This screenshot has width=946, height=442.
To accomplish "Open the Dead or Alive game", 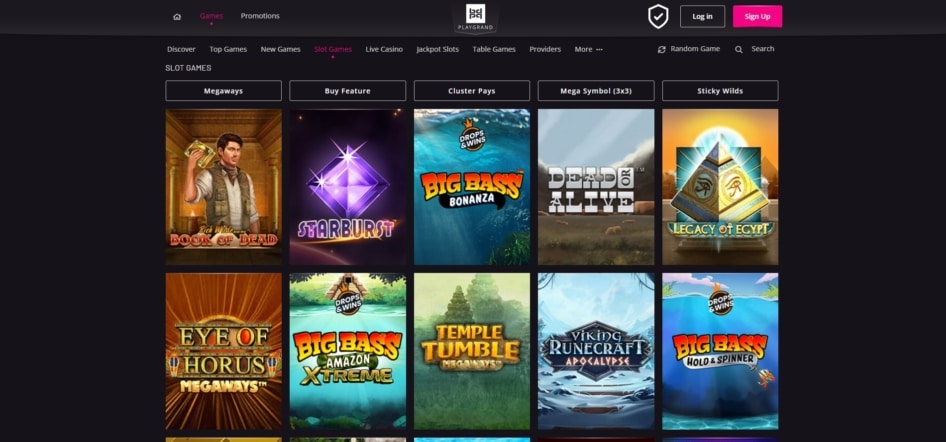I will point(596,187).
